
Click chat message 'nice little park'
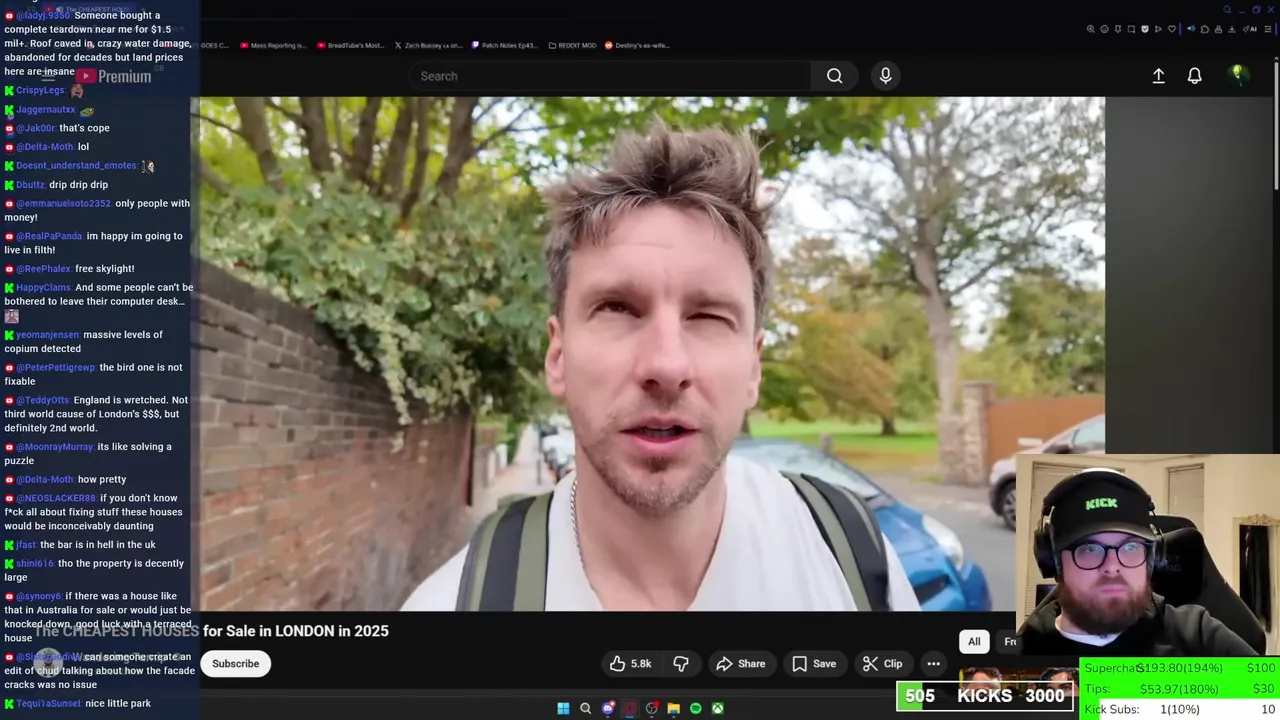tap(118, 704)
